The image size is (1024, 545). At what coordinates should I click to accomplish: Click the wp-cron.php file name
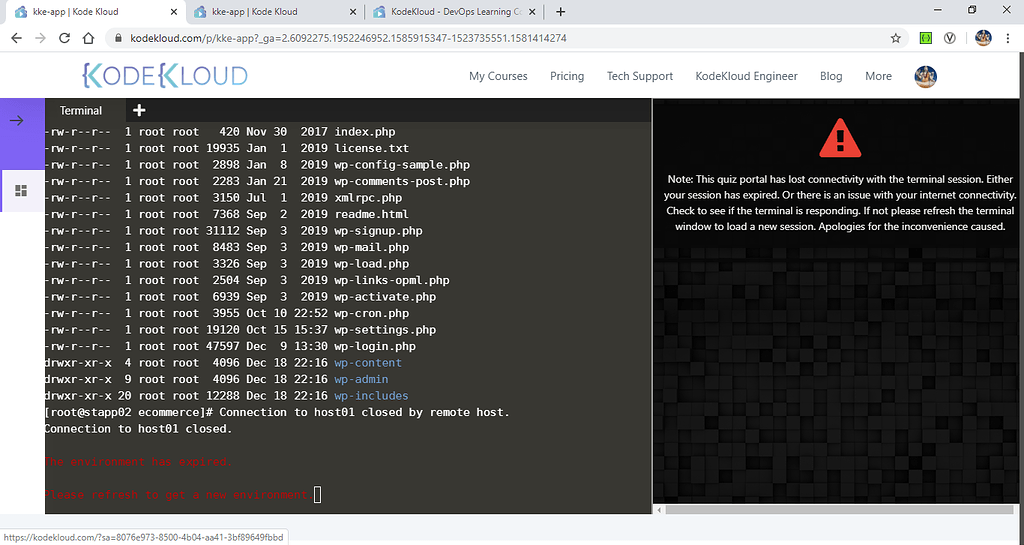click(x=372, y=313)
